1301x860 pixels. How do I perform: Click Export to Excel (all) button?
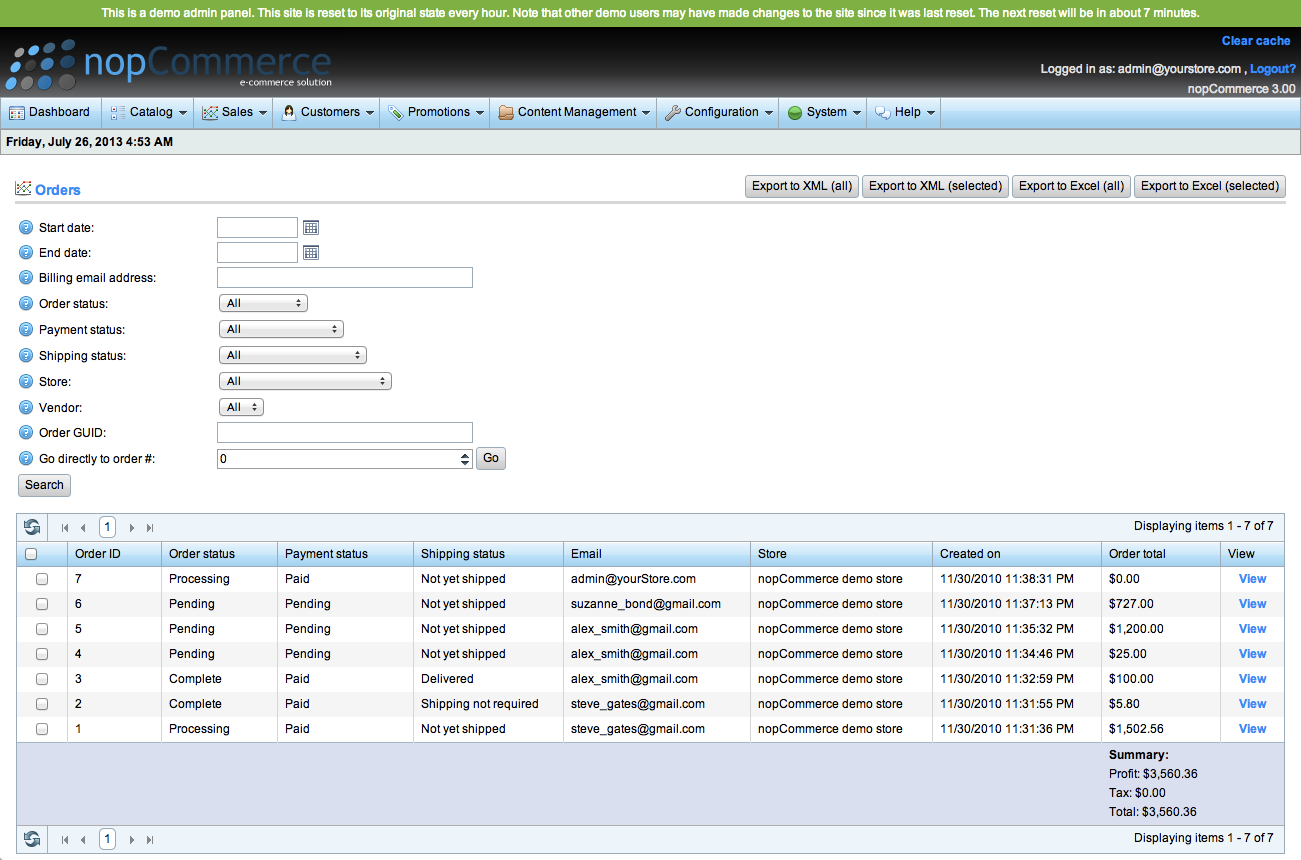(1071, 186)
